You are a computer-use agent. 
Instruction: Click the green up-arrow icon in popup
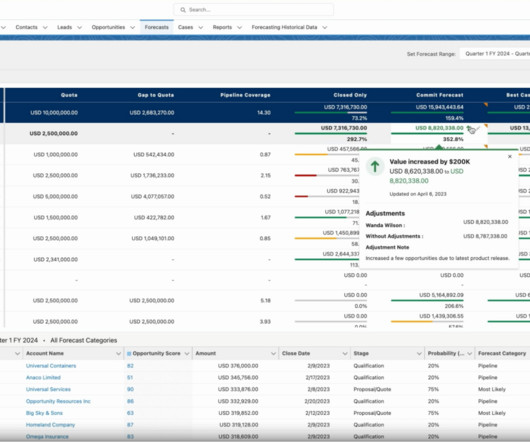point(375,166)
